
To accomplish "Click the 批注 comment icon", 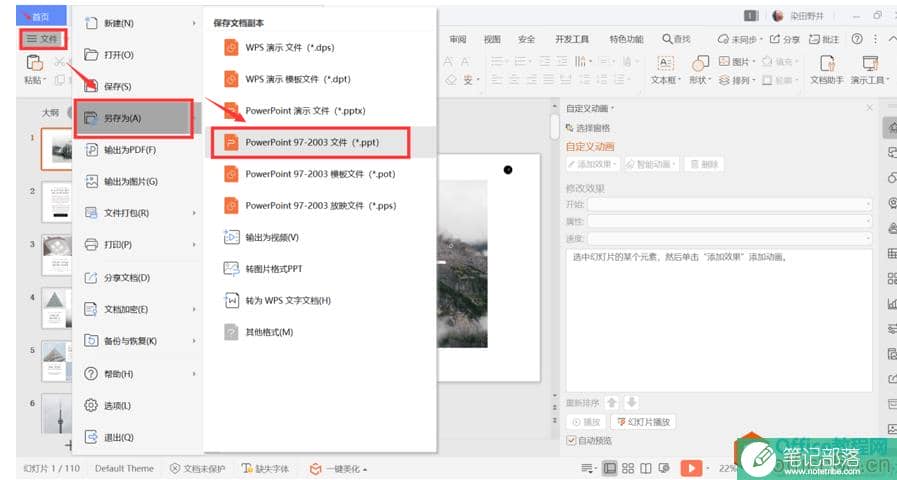I will [x=814, y=39].
